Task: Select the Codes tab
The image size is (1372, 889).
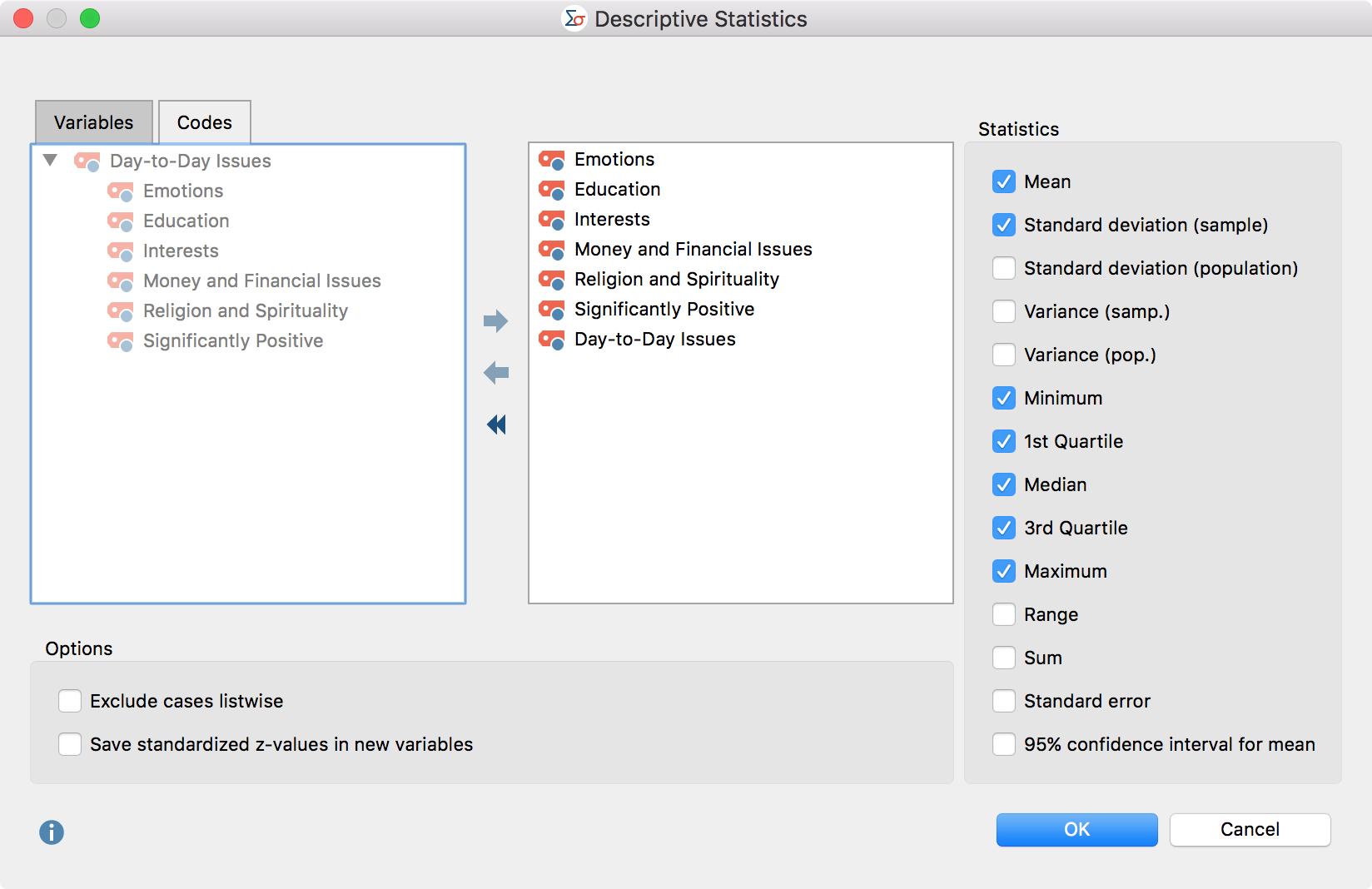Action: pyautogui.click(x=204, y=122)
